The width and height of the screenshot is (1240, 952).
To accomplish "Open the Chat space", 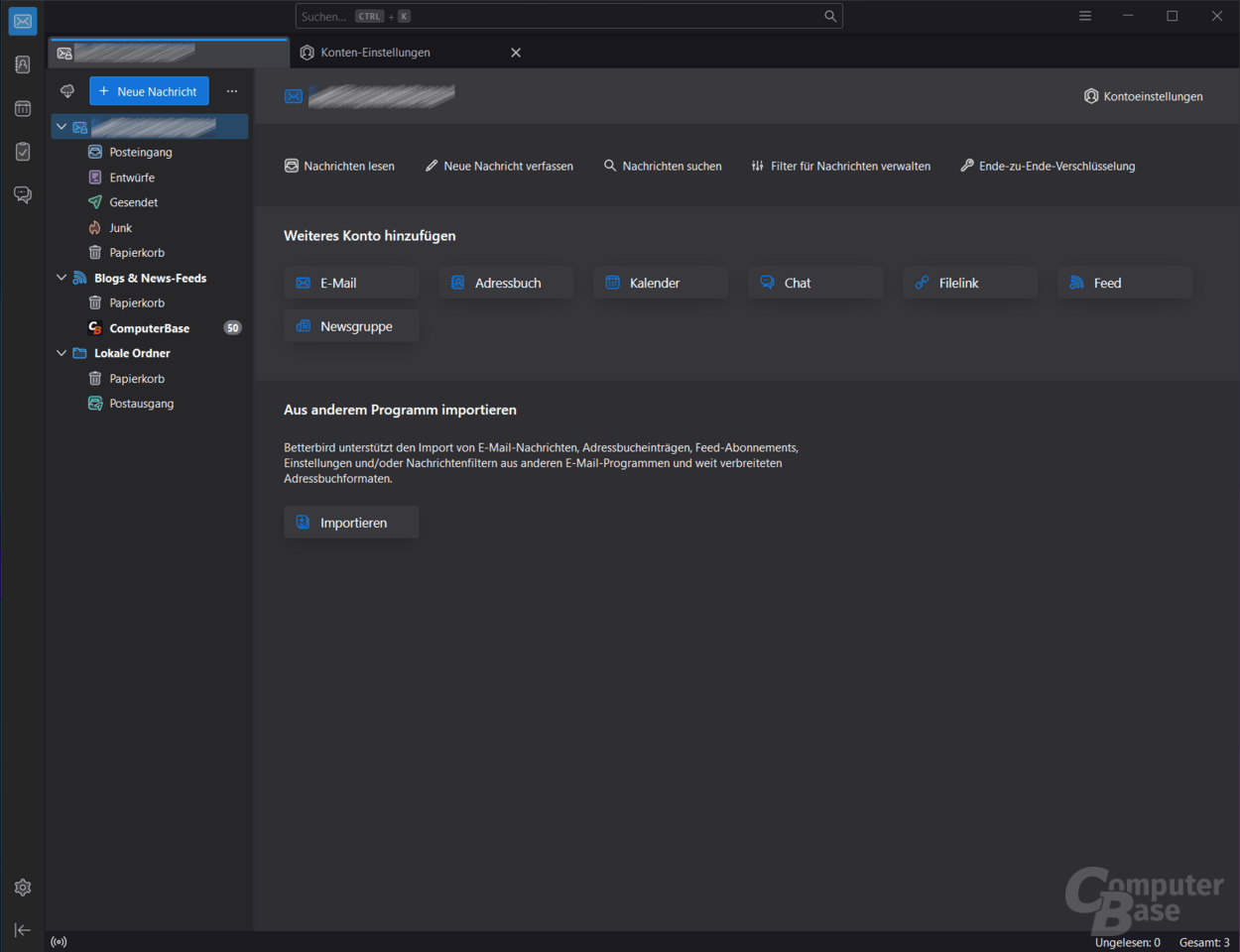I will [22, 194].
